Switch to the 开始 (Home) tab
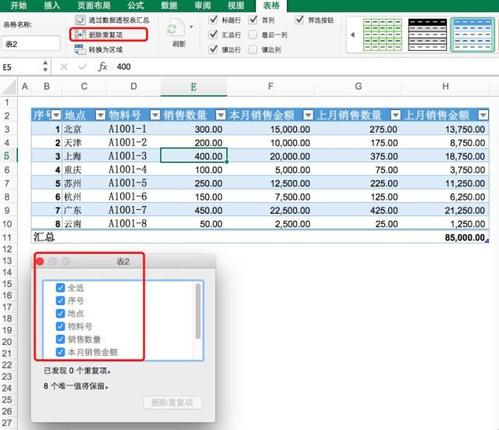This screenshot has height=430, width=499. (x=18, y=5)
